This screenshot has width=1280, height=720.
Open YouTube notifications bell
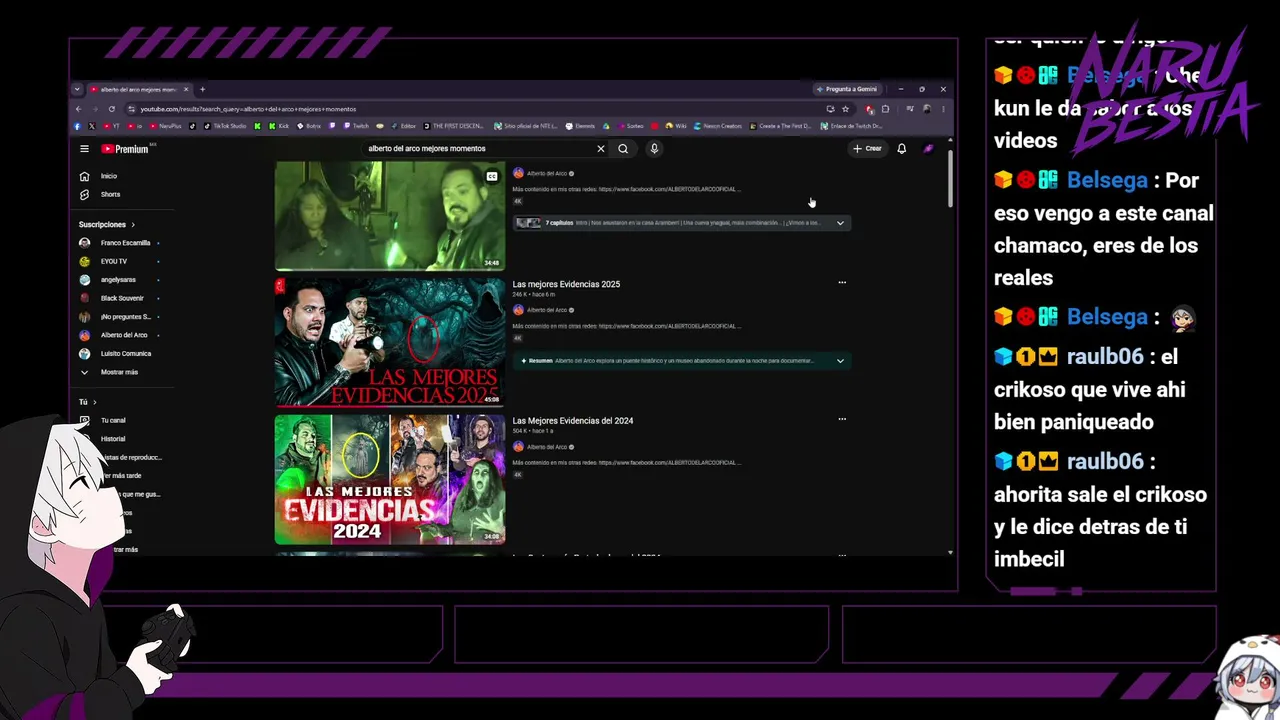901,149
